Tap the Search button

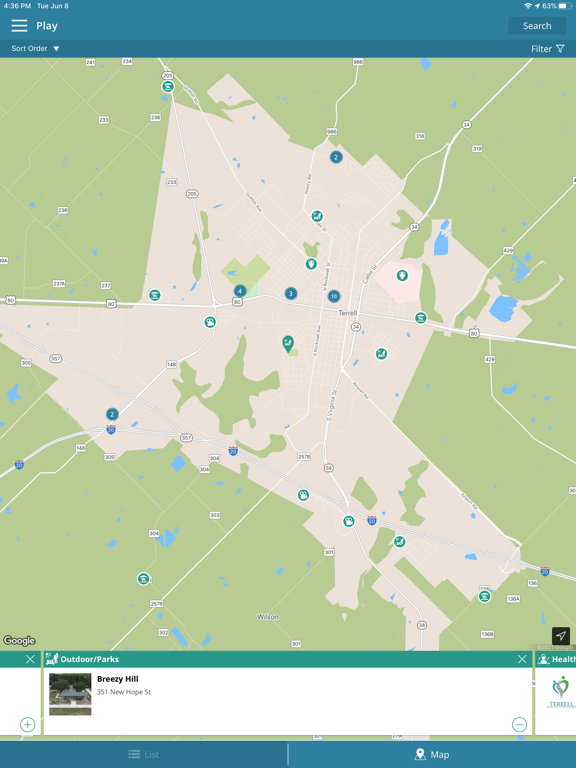point(537,26)
